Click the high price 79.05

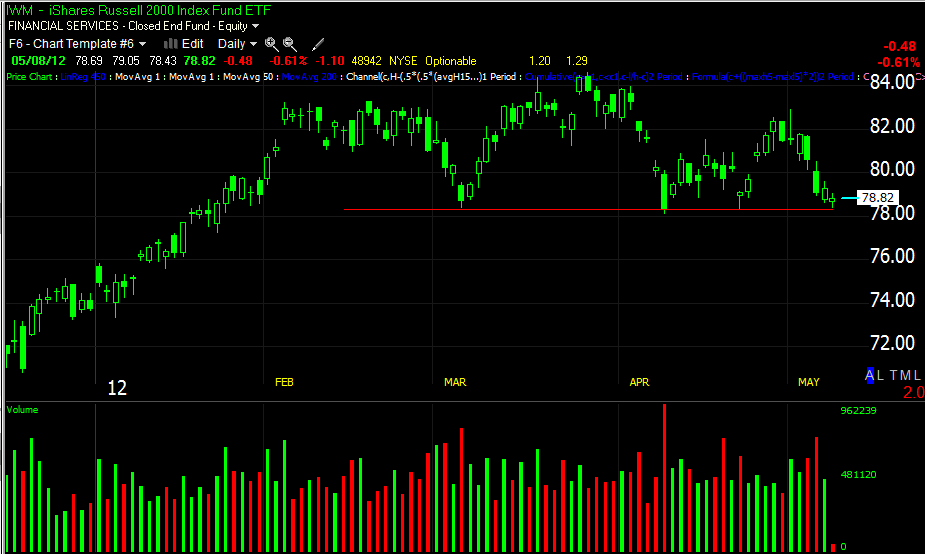[x=126, y=61]
